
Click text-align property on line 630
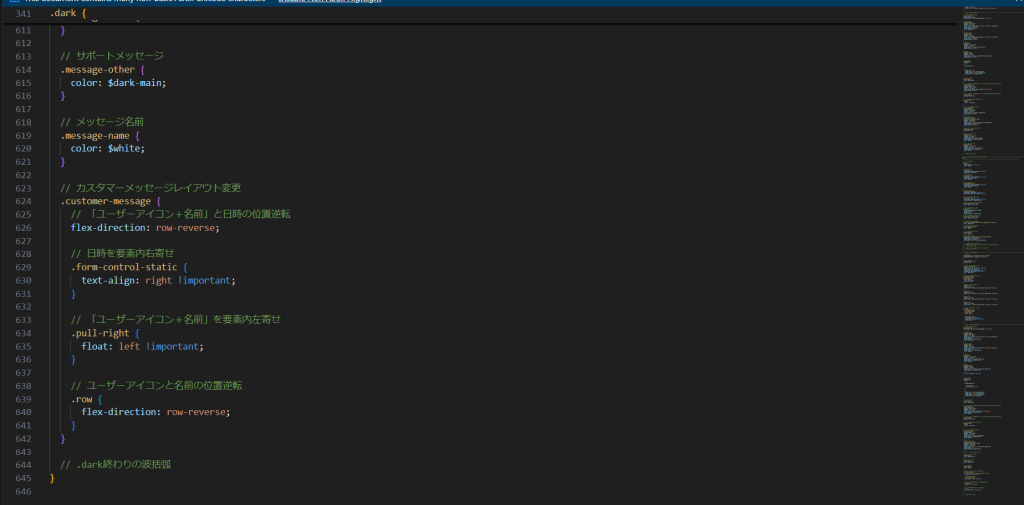click(110, 280)
